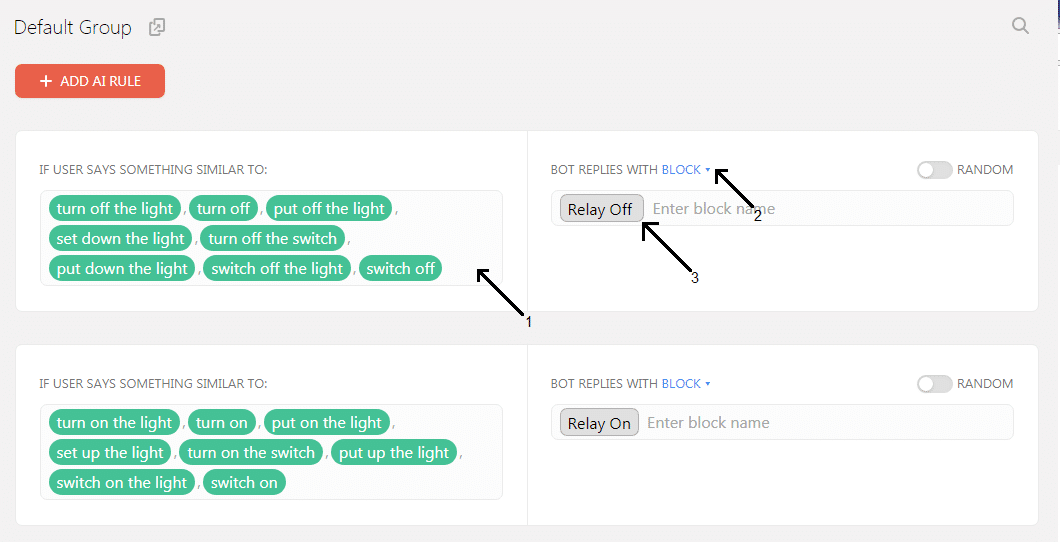Select the Relay Off block tag
The image size is (1060, 542).
(600, 209)
